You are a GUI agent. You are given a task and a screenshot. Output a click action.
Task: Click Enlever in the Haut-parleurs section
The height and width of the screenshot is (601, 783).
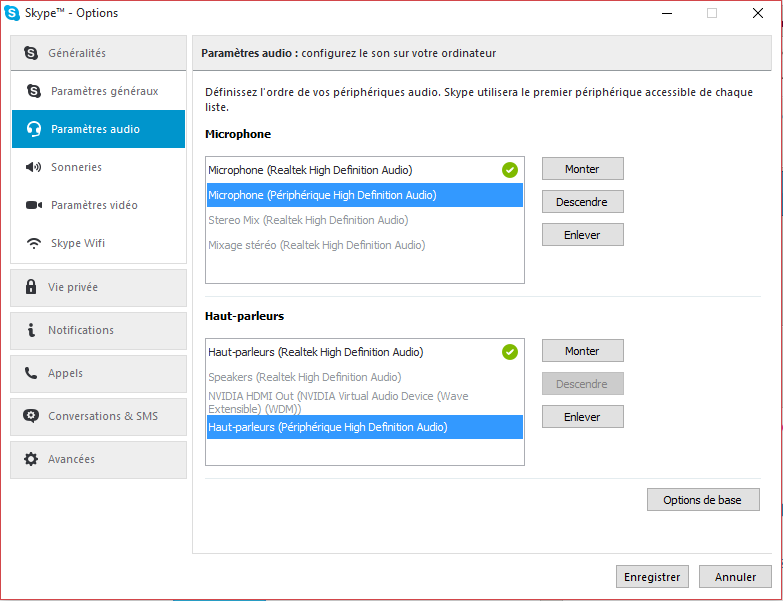583,417
